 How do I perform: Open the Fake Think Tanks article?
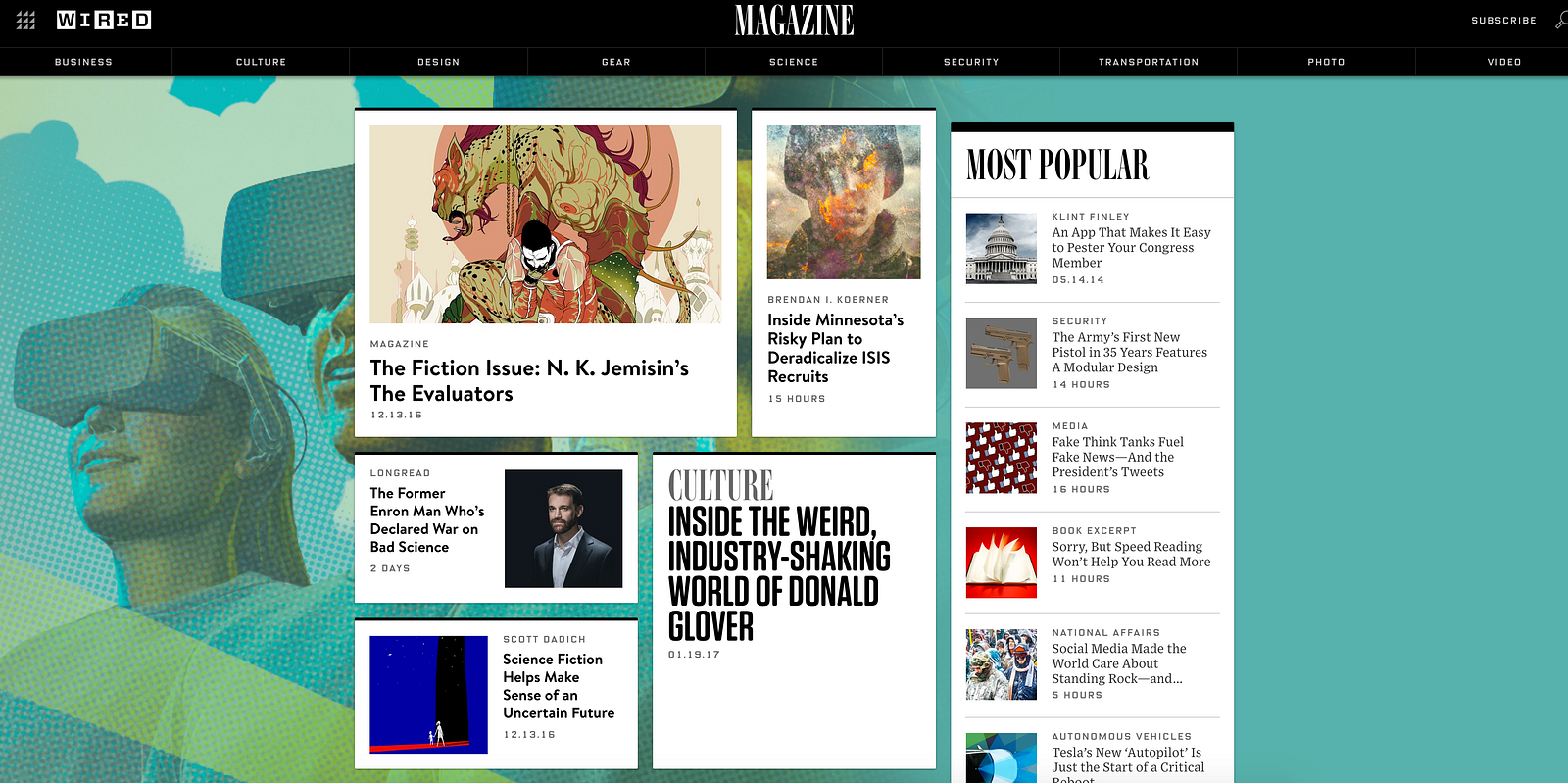coord(1118,457)
